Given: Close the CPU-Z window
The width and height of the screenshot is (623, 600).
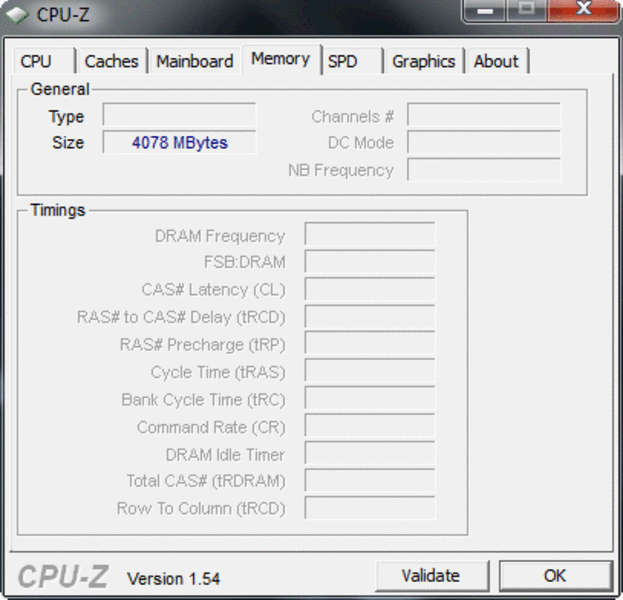Looking at the screenshot, I should [x=584, y=10].
